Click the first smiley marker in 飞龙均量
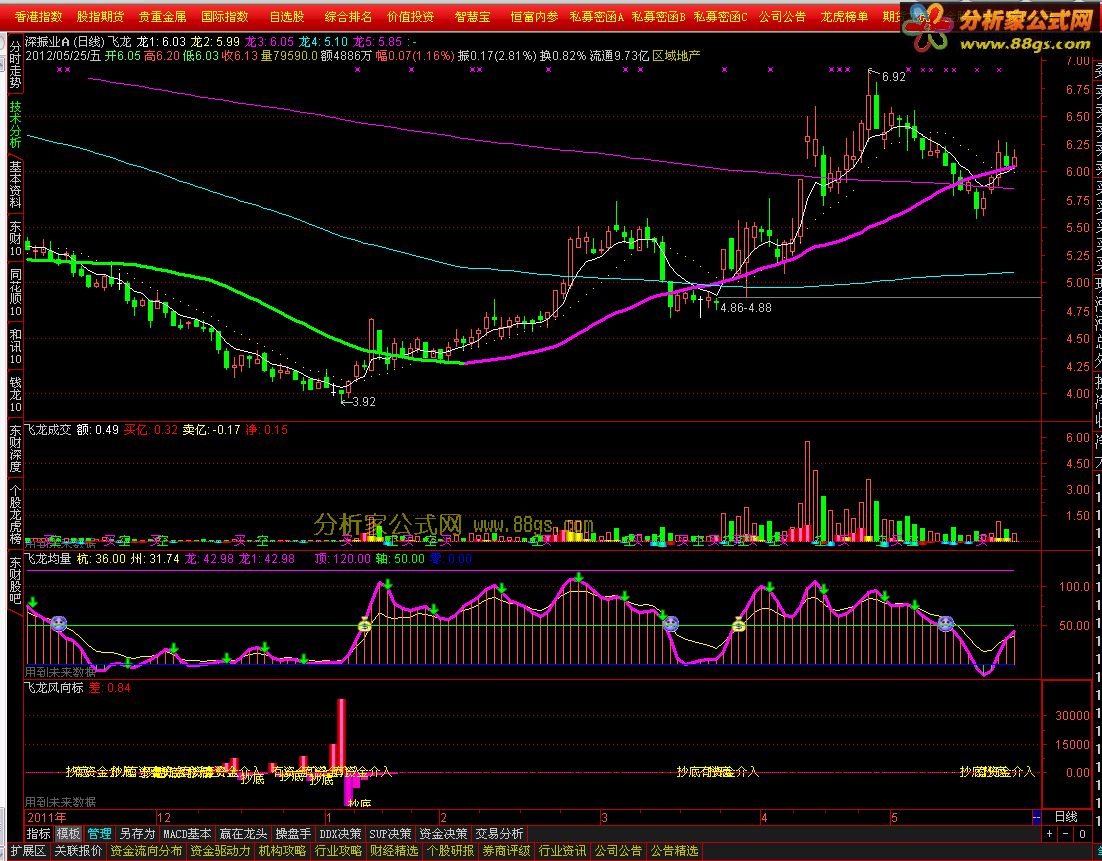This screenshot has height=861, width=1102. [58, 623]
